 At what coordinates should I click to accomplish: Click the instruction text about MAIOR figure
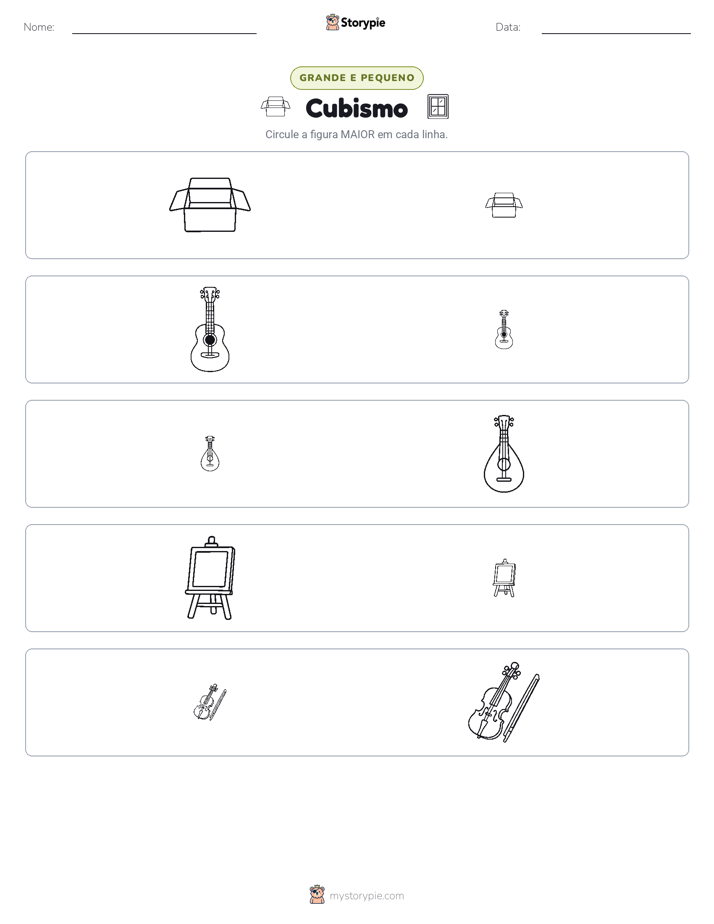356,134
